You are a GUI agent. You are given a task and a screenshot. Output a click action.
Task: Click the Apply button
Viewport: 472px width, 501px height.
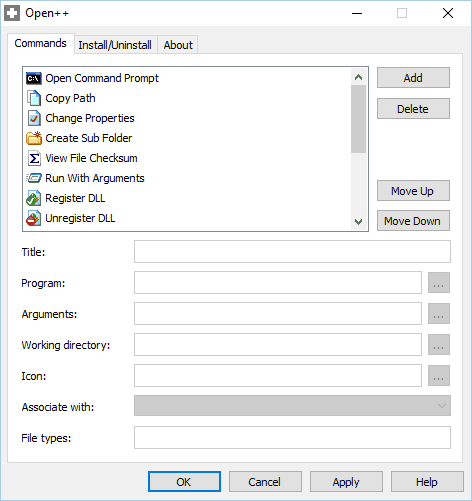(346, 482)
